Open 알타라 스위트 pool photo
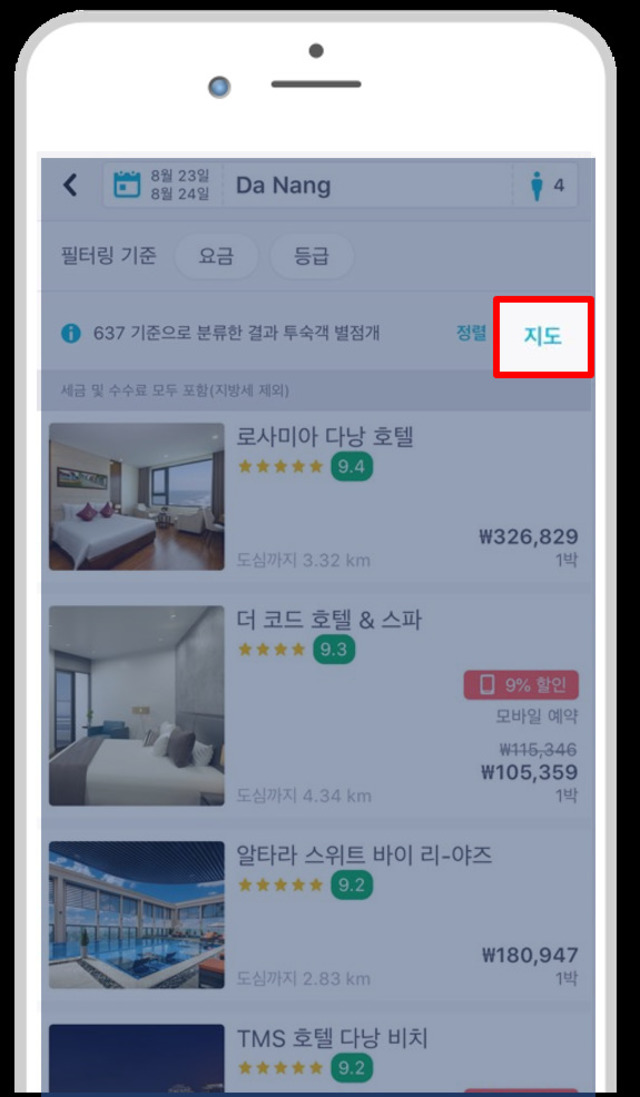The height and width of the screenshot is (1097, 640). [136, 914]
